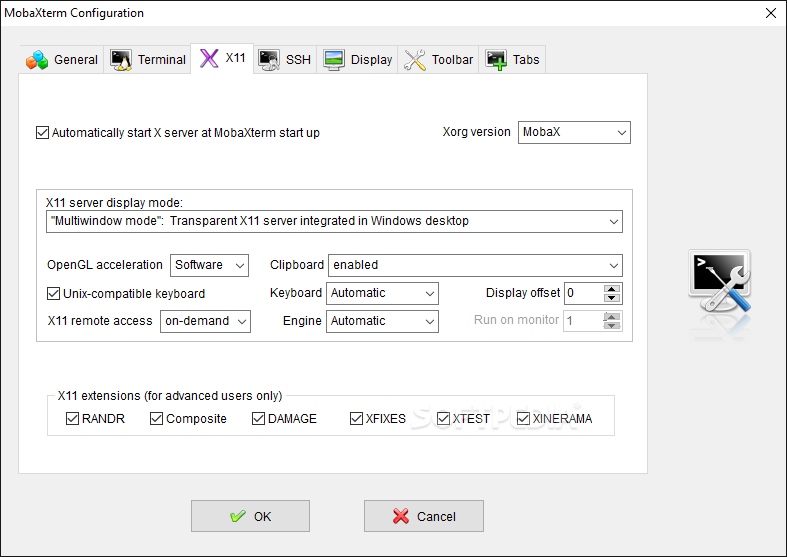This screenshot has width=787, height=557.
Task: Uncheck the XINERAMA extension checkbox
Action: (523, 419)
